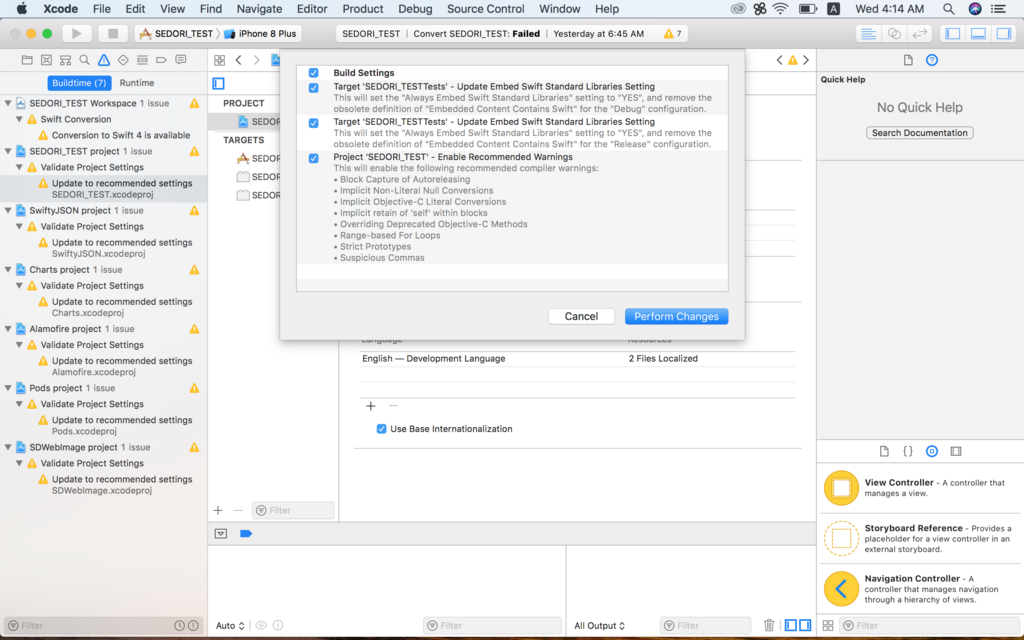This screenshot has height=640, width=1024.
Task: Select the View Controller library item
Action: (920, 488)
